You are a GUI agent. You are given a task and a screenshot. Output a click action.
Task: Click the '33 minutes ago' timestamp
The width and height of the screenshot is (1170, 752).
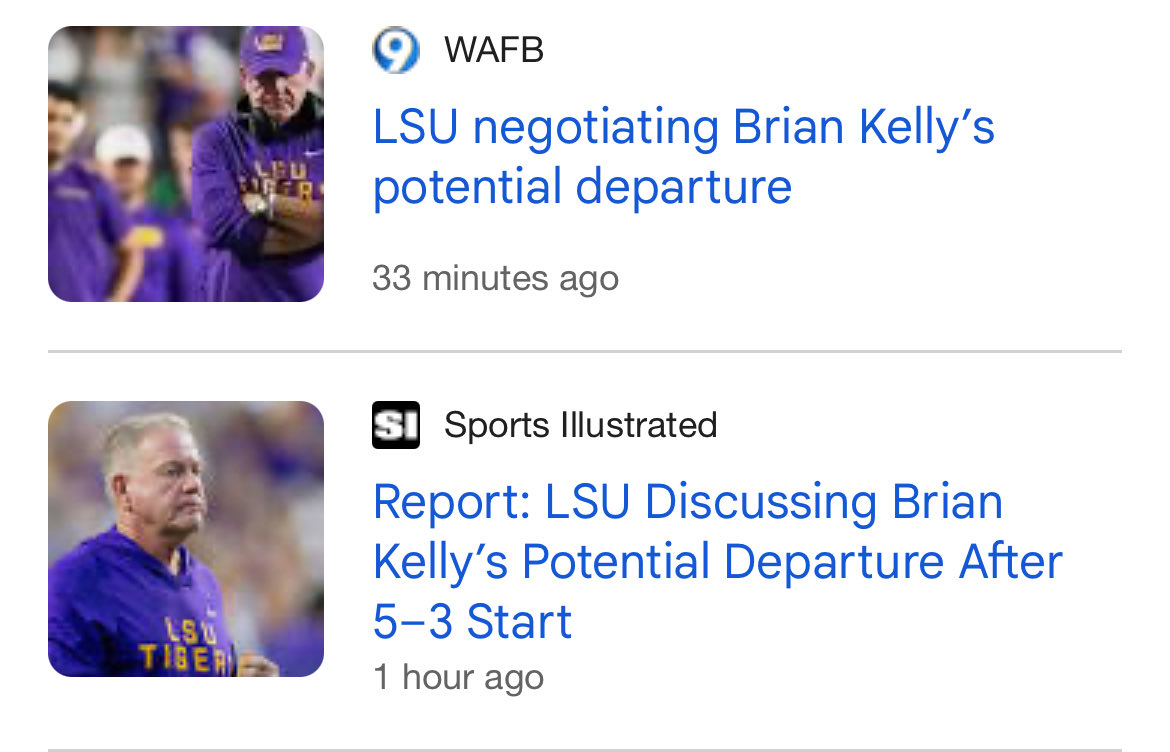tap(495, 279)
